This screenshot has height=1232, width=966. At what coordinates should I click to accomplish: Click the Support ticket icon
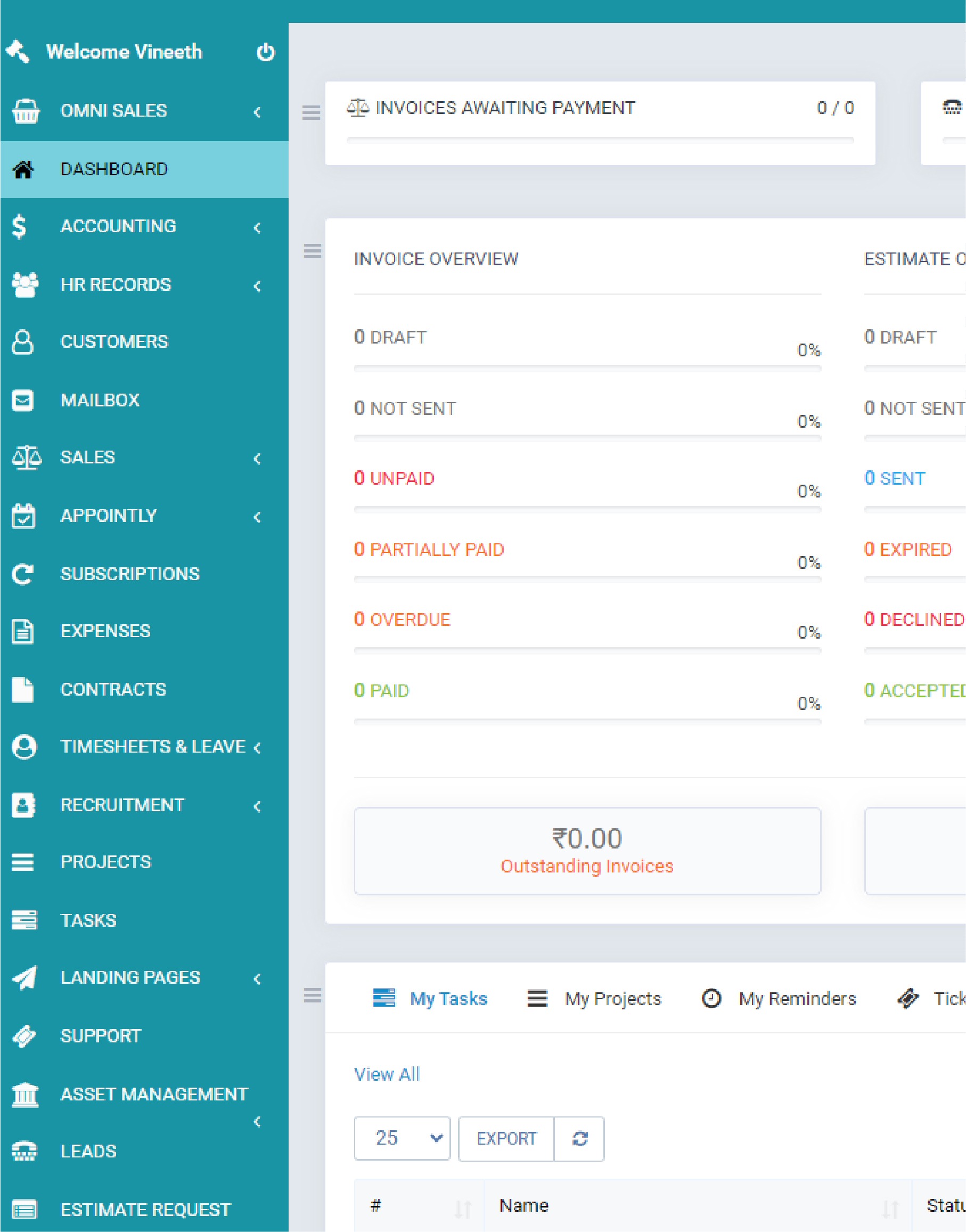[x=24, y=1035]
